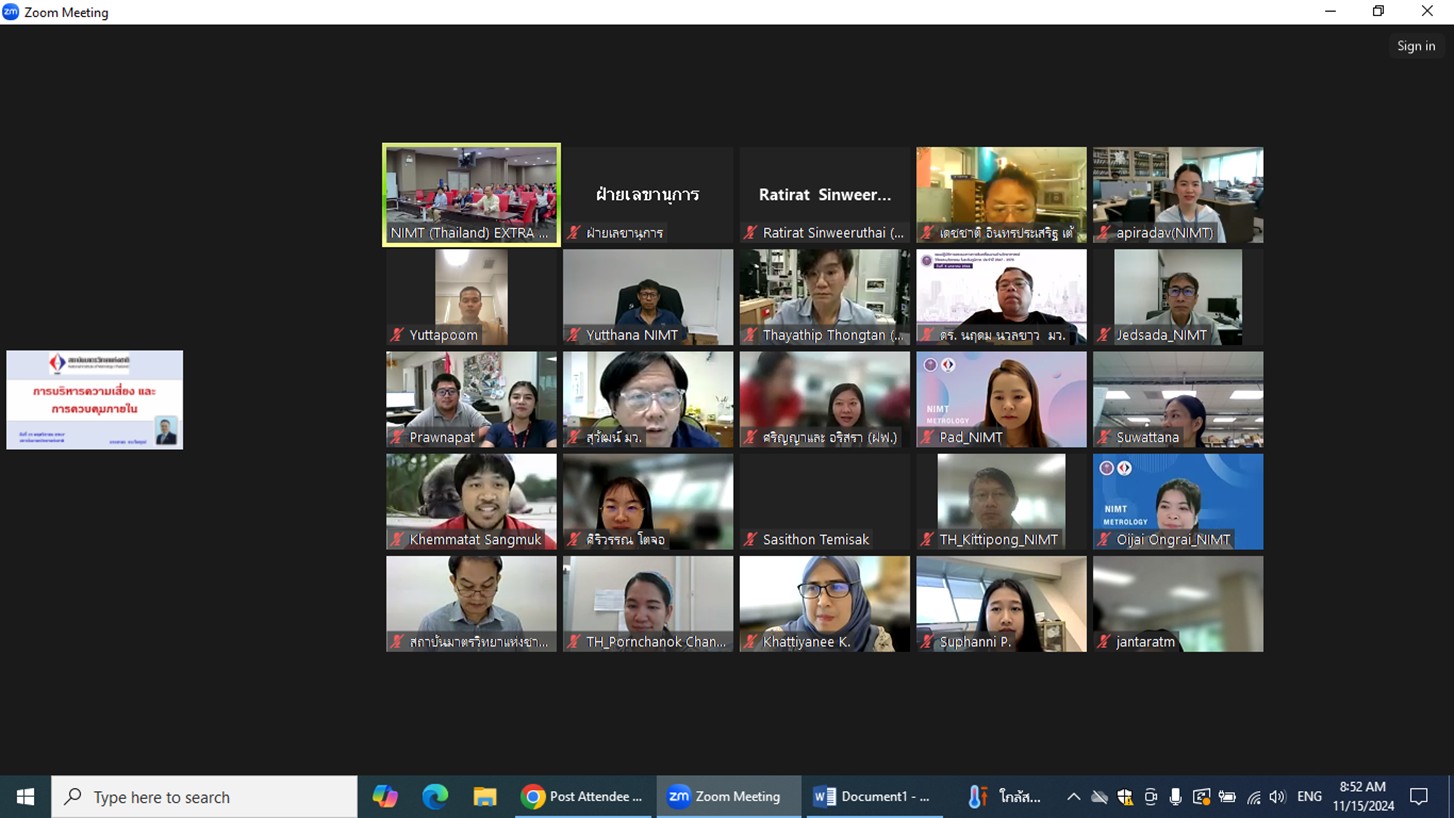Click muted mic icon on Yuttapoom's tile

point(397,335)
